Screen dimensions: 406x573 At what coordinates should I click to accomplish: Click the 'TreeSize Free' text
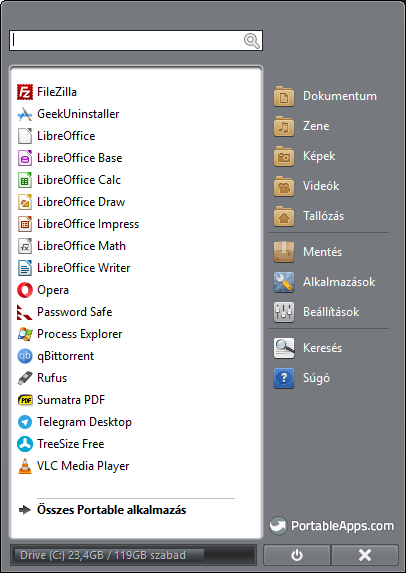(71, 444)
